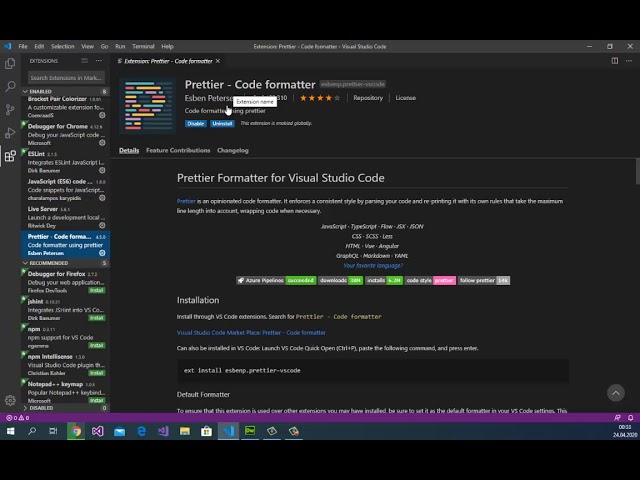Open the Explorer view in activity bar
This screenshot has height=480, width=640.
click(10, 63)
